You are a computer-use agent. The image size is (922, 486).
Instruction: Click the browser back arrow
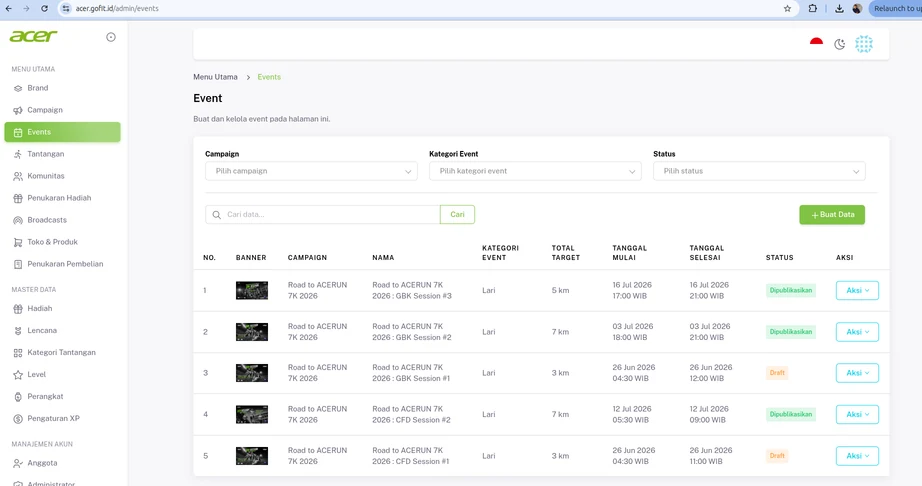pyautogui.click(x=8, y=8)
